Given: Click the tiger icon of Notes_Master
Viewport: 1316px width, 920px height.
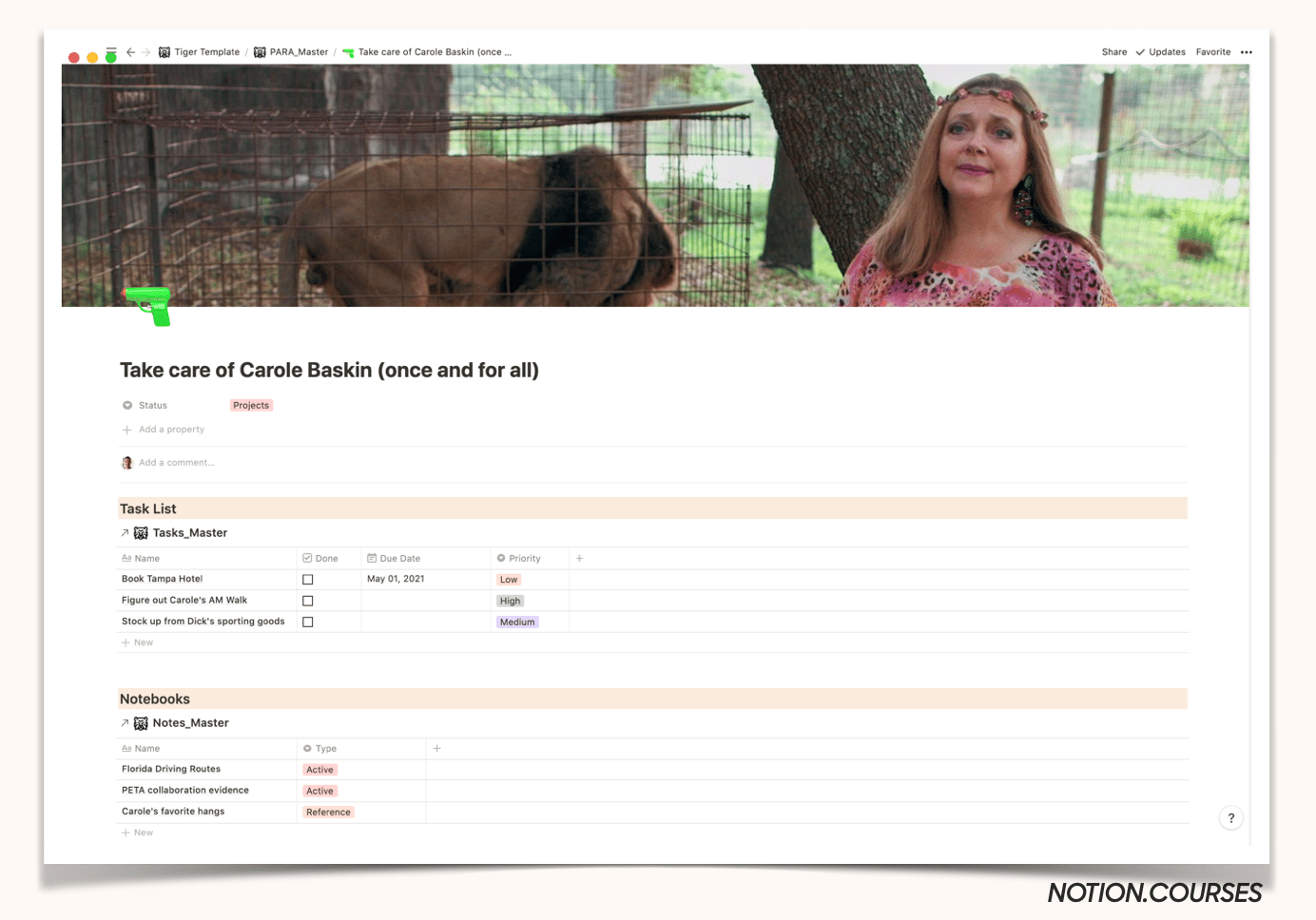Looking at the screenshot, I should [141, 723].
